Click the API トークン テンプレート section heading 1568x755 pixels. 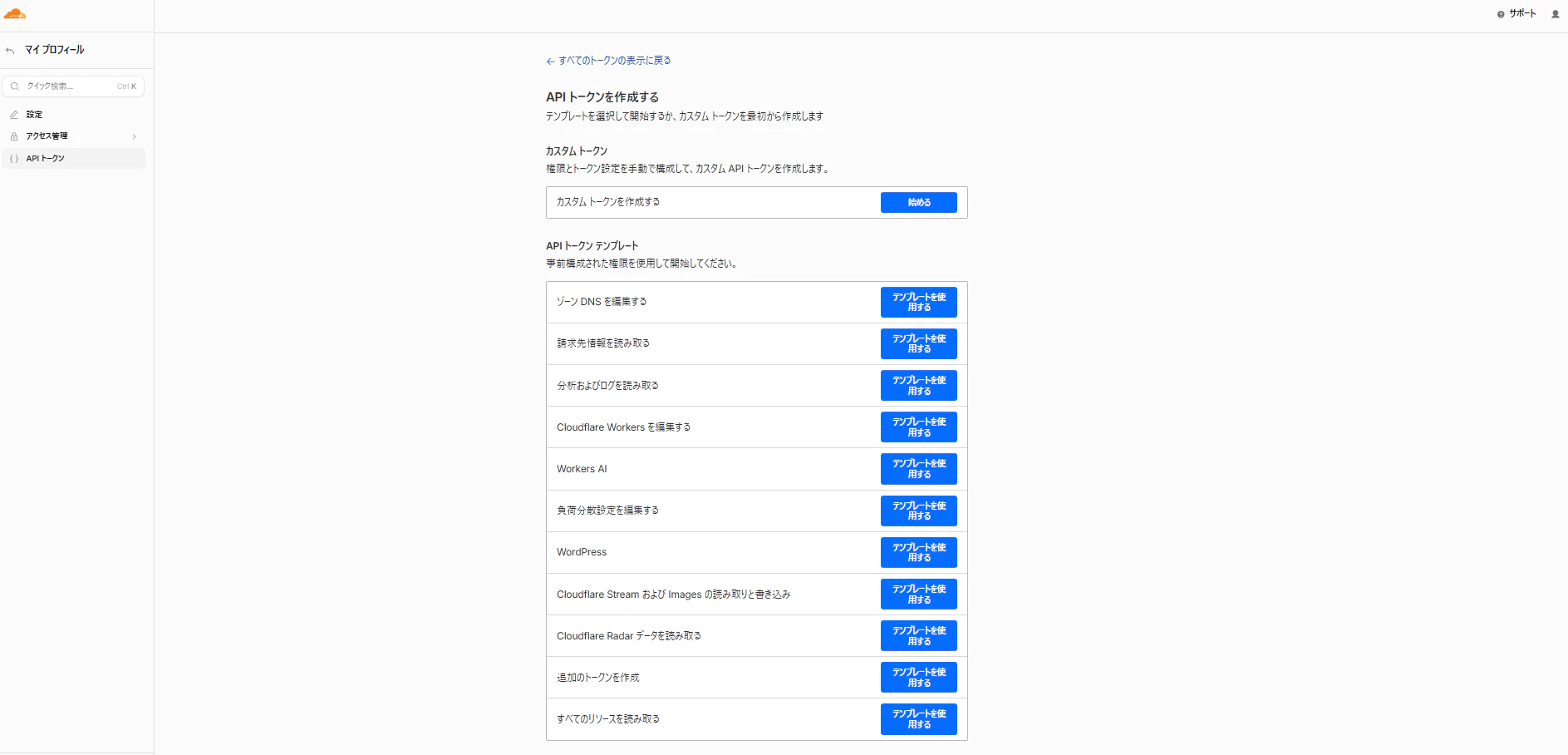pos(592,246)
